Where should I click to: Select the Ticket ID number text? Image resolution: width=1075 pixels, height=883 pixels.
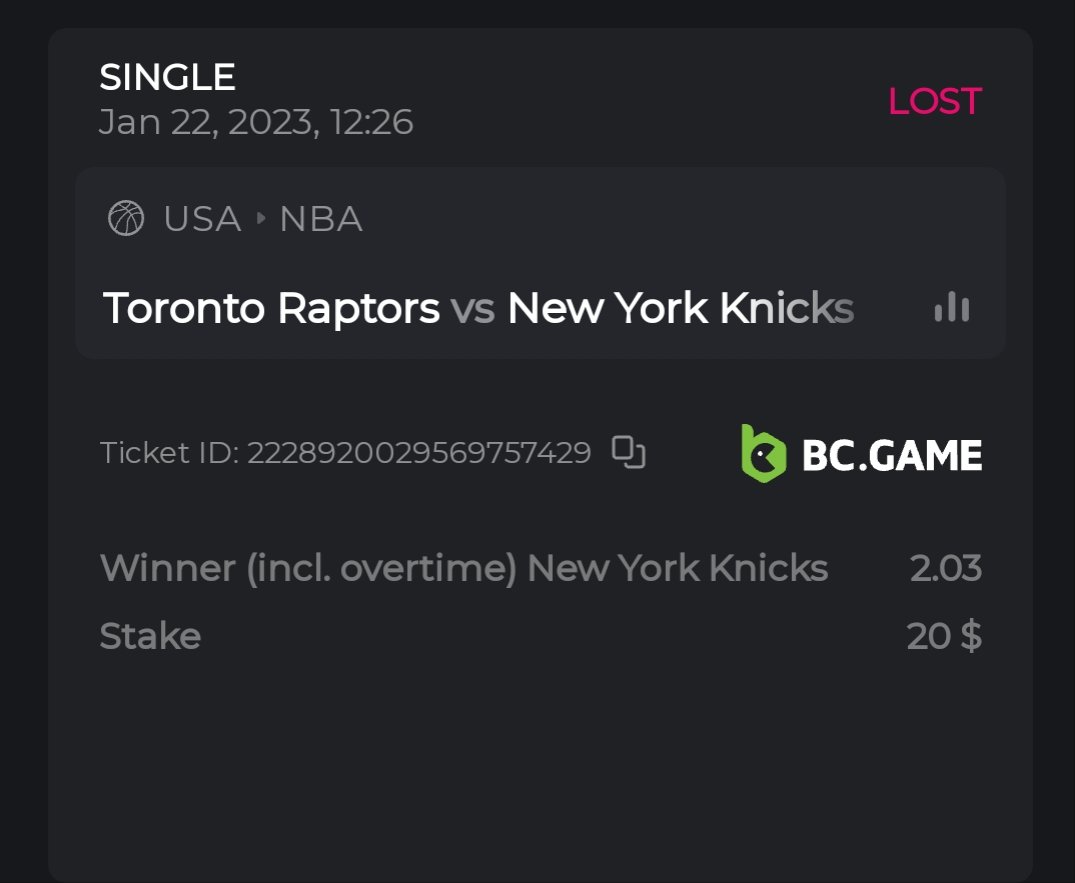419,453
